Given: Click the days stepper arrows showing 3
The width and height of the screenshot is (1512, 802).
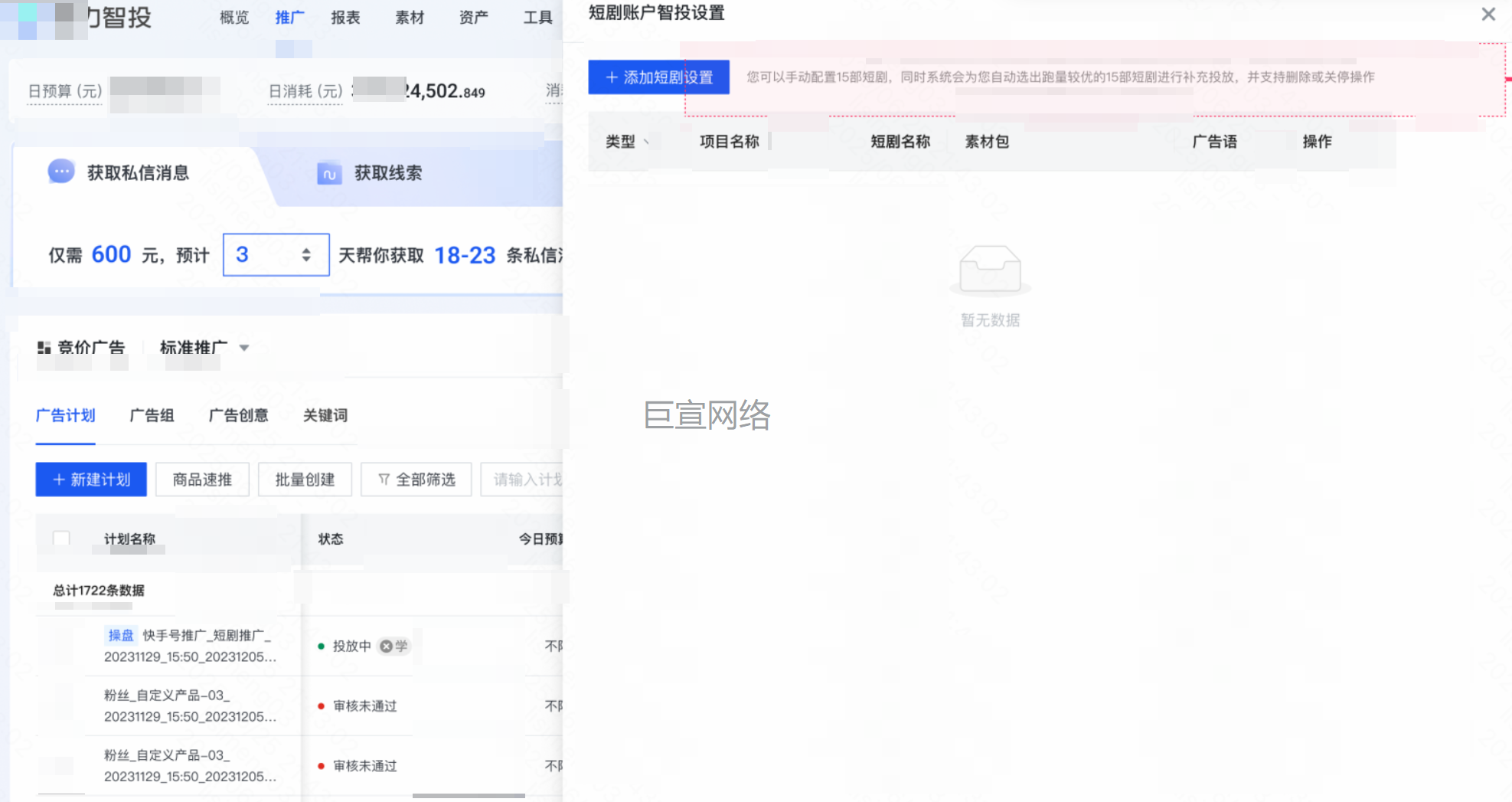Looking at the screenshot, I should point(306,255).
